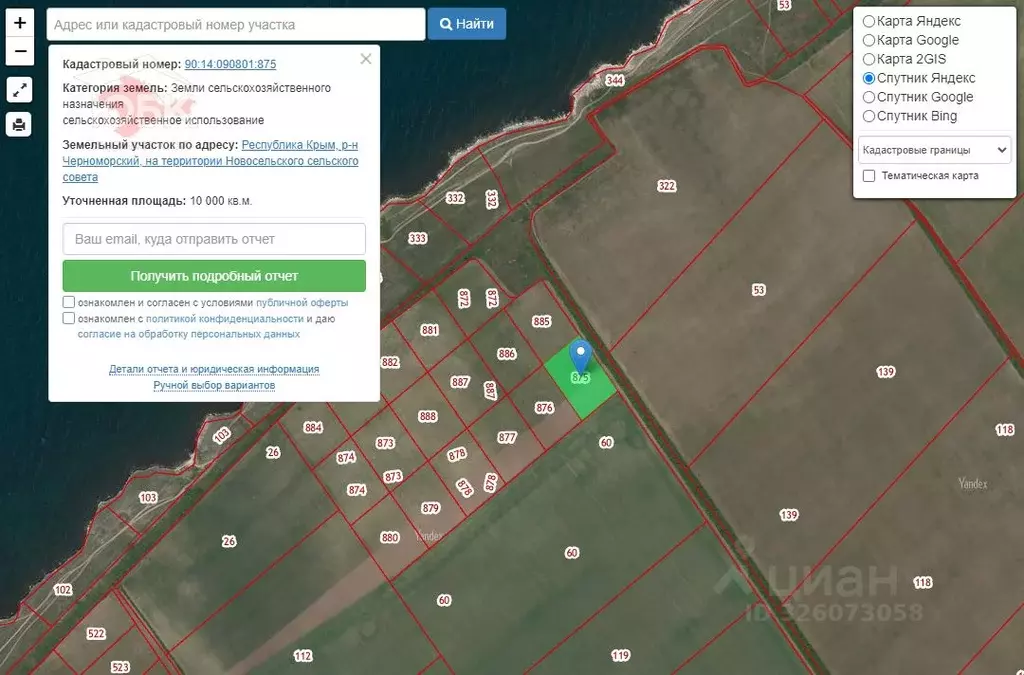
Task: Click the zoom out minus button
Action: click(20, 50)
